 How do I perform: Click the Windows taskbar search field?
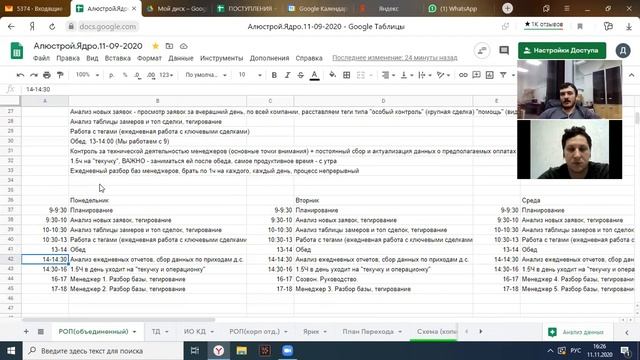[103, 351]
